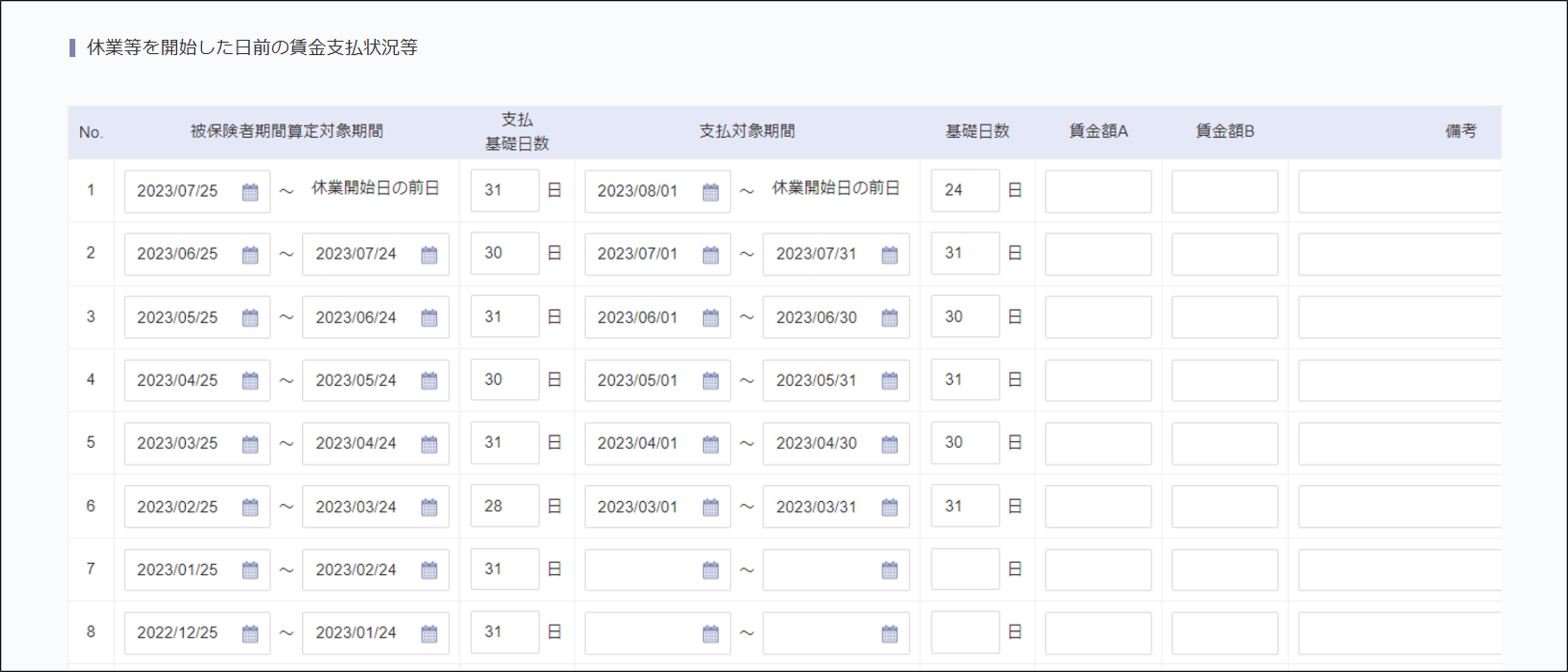Screen dimensions: 1568x672
Task: Open calendar for 2023/03/31 payment end date
Action: (x=889, y=507)
